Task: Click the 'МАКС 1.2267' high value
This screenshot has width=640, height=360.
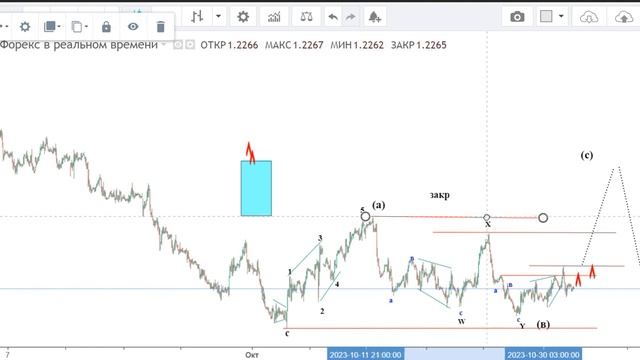Action: (x=294, y=45)
